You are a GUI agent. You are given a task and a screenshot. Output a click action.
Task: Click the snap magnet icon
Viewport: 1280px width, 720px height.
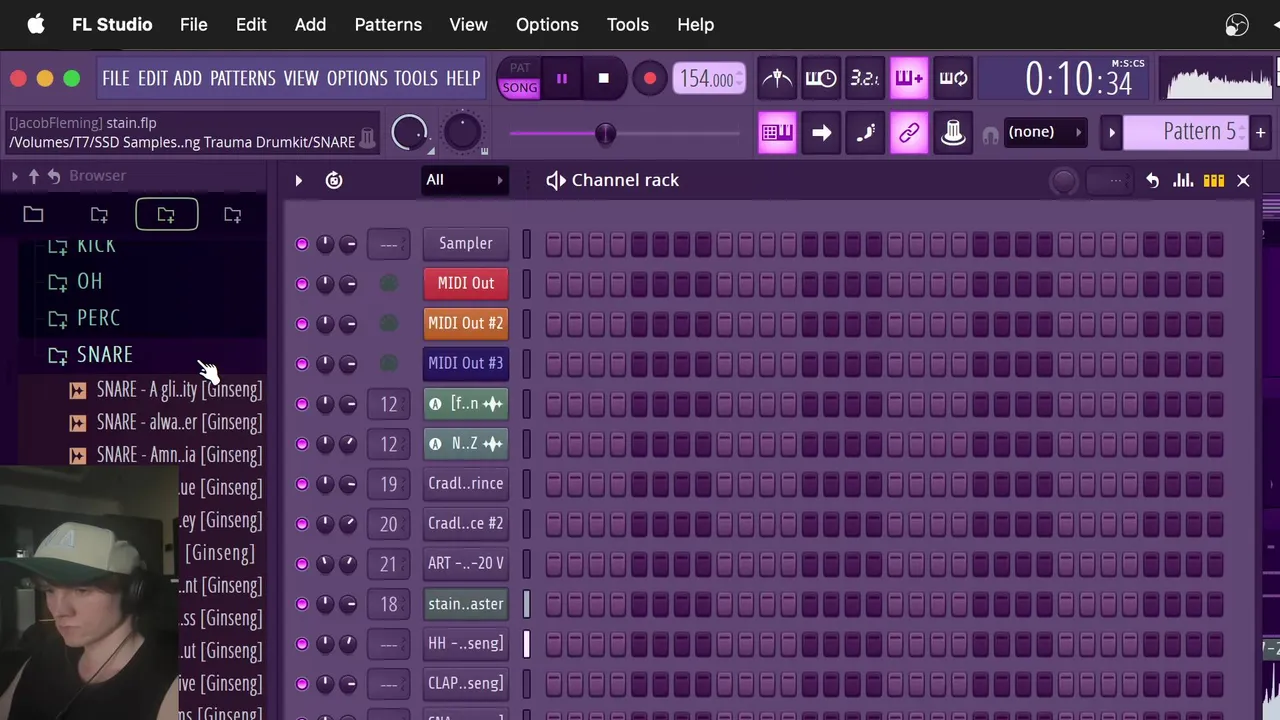(990, 133)
